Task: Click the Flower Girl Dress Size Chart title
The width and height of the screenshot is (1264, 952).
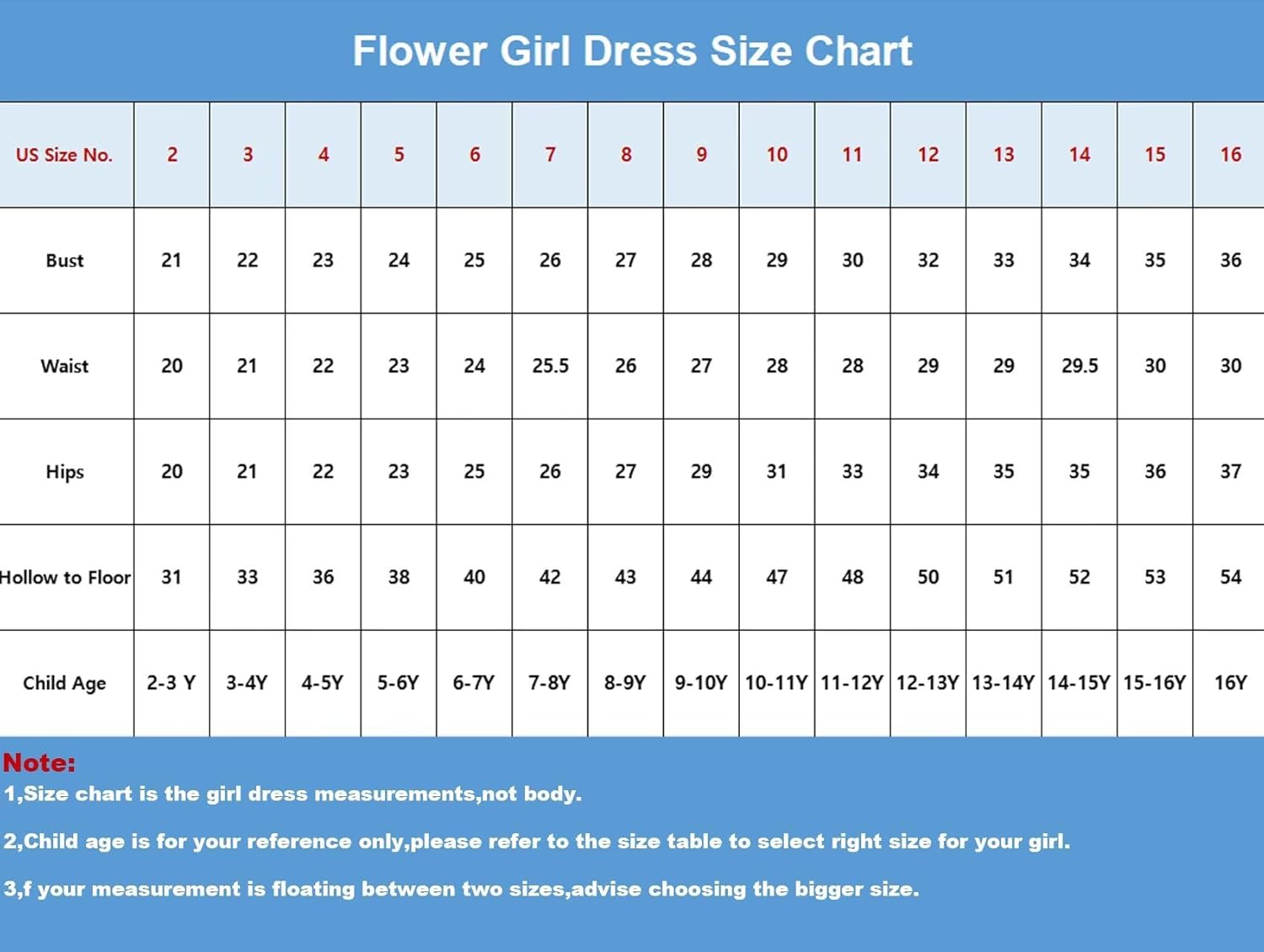Action: 632,51
